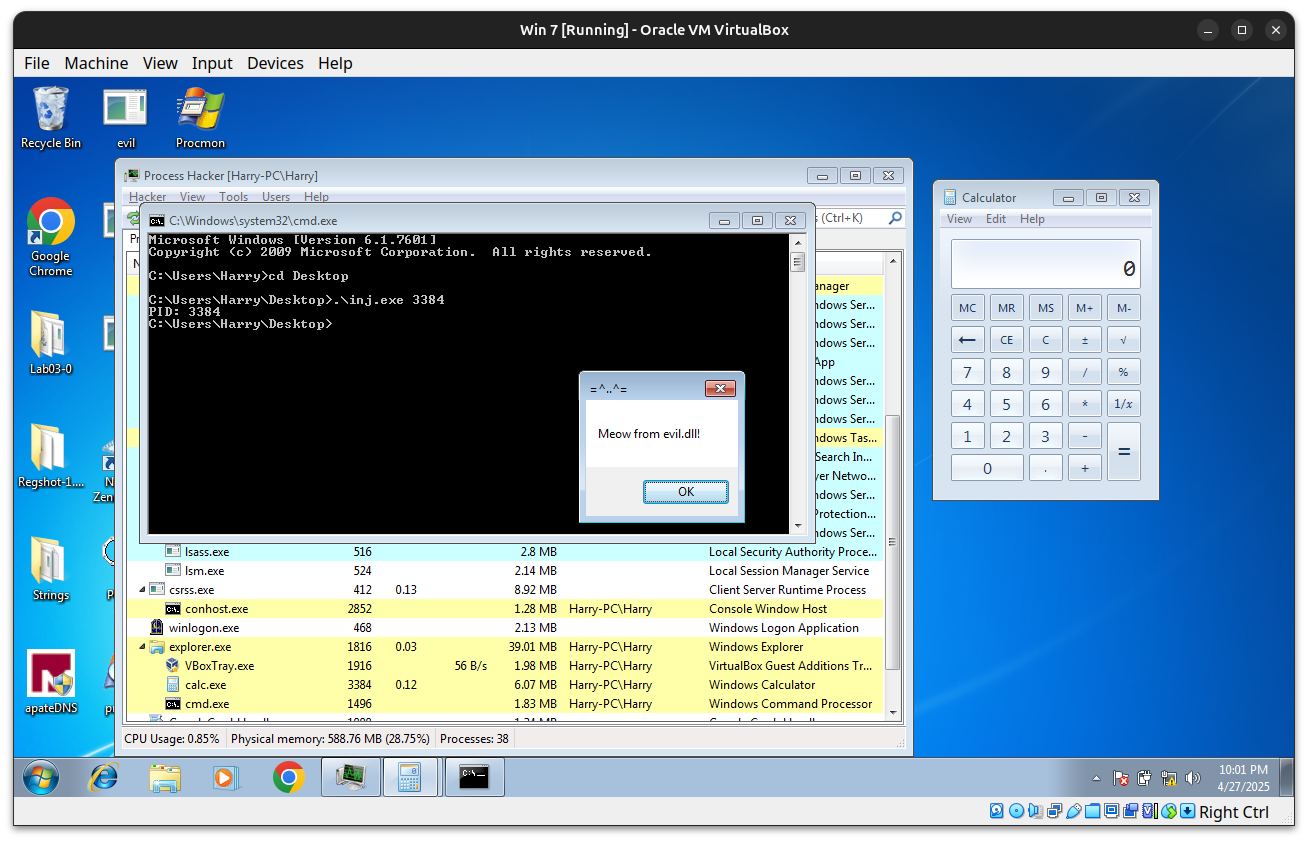The height and width of the screenshot is (842, 1308).
Task: Click OK in the evil.dll message box
Action: pos(686,492)
